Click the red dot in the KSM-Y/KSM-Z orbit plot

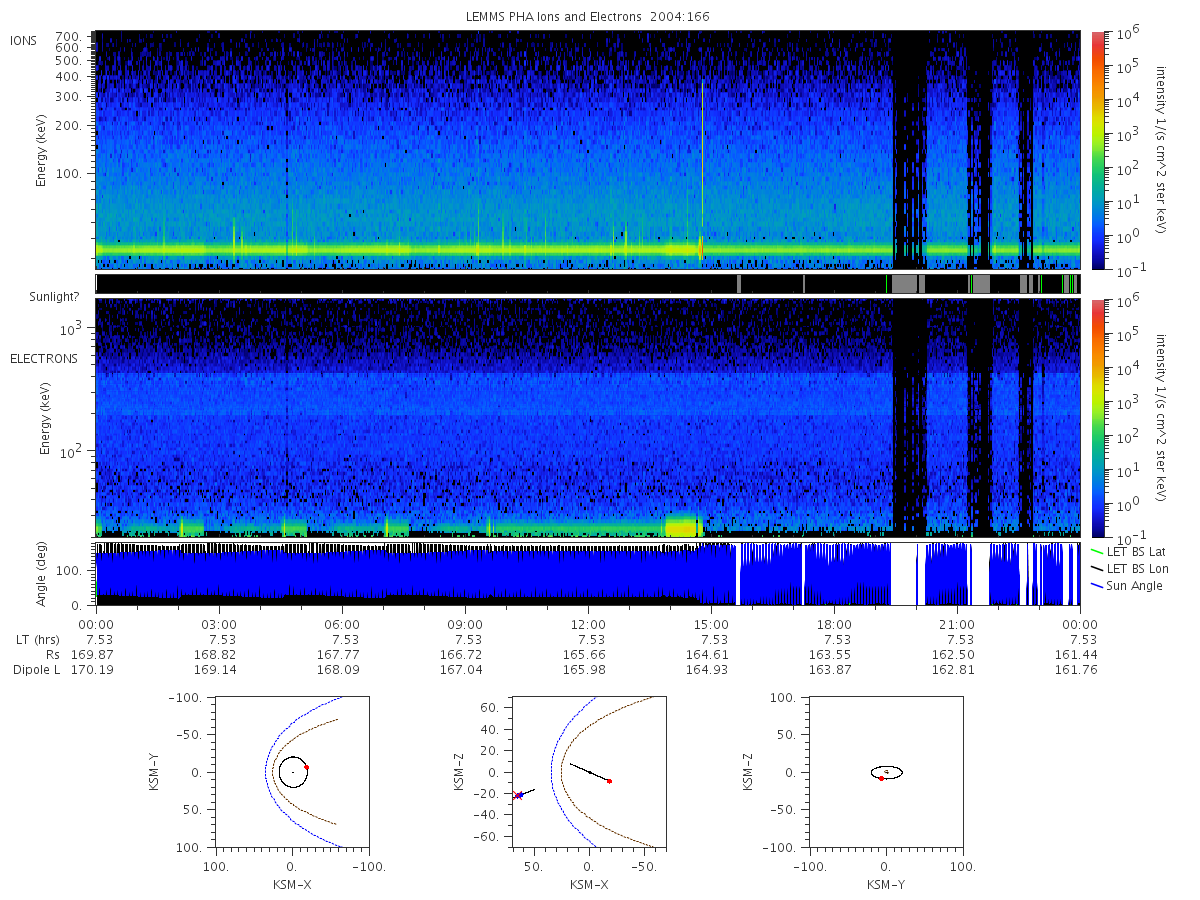click(x=881, y=778)
